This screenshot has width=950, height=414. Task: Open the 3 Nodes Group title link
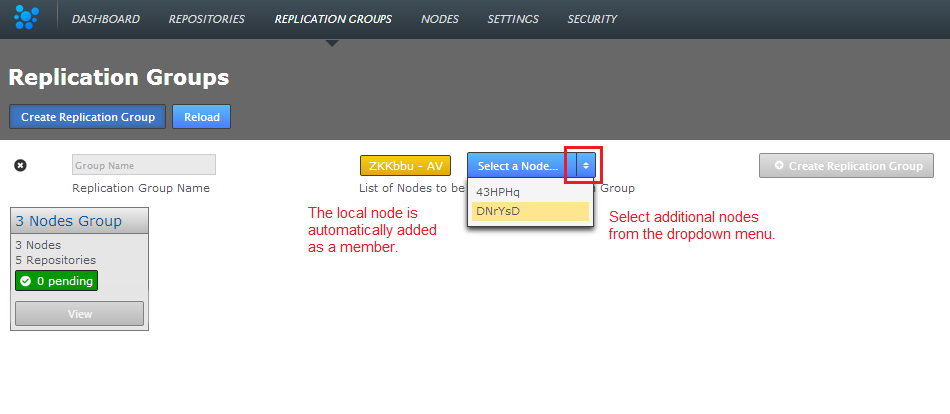pos(68,221)
